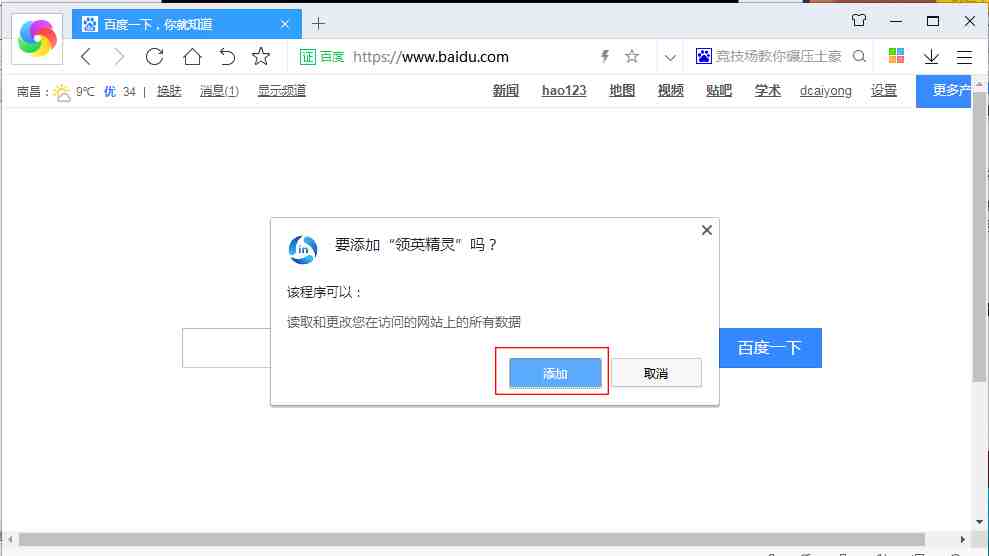
Task: Open the hao123 link
Action: click(x=564, y=91)
